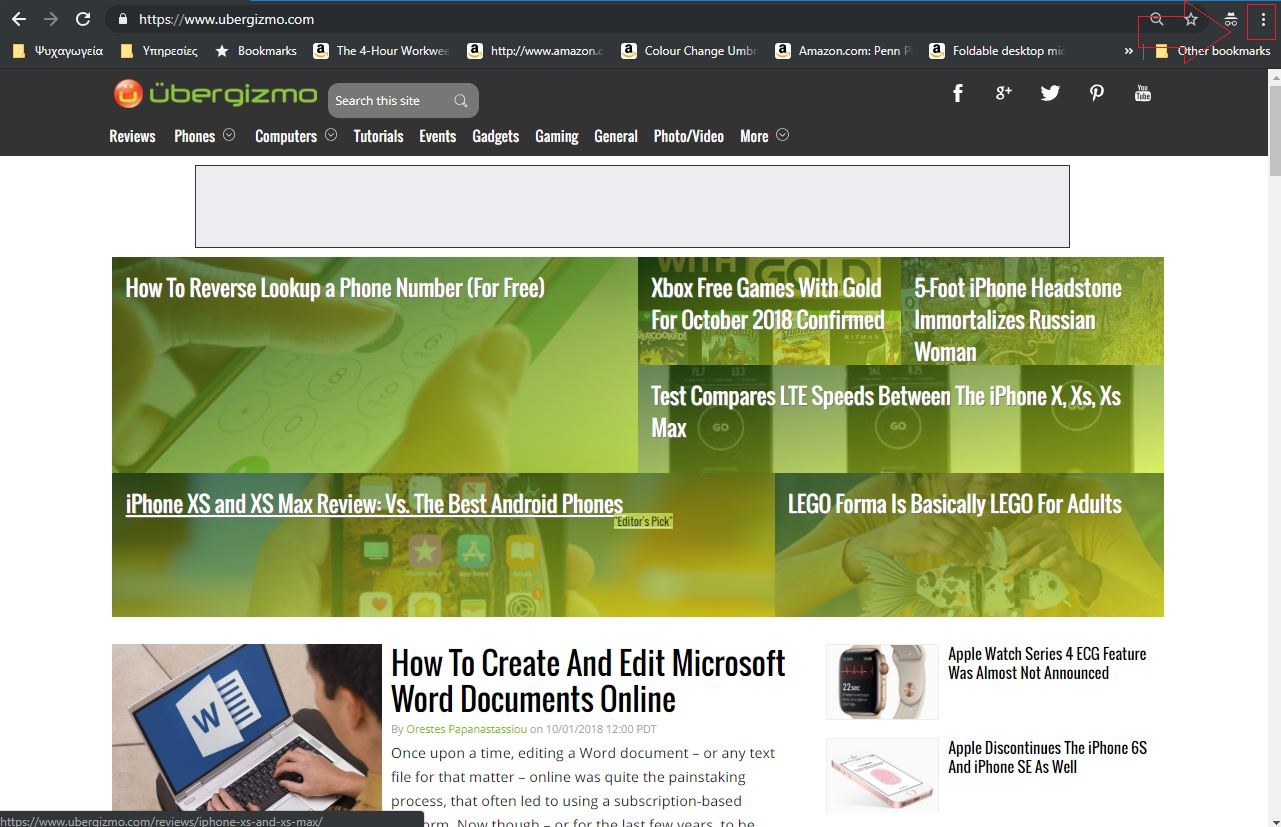
Task: Open the Tutorials nav item
Action: click(x=378, y=136)
